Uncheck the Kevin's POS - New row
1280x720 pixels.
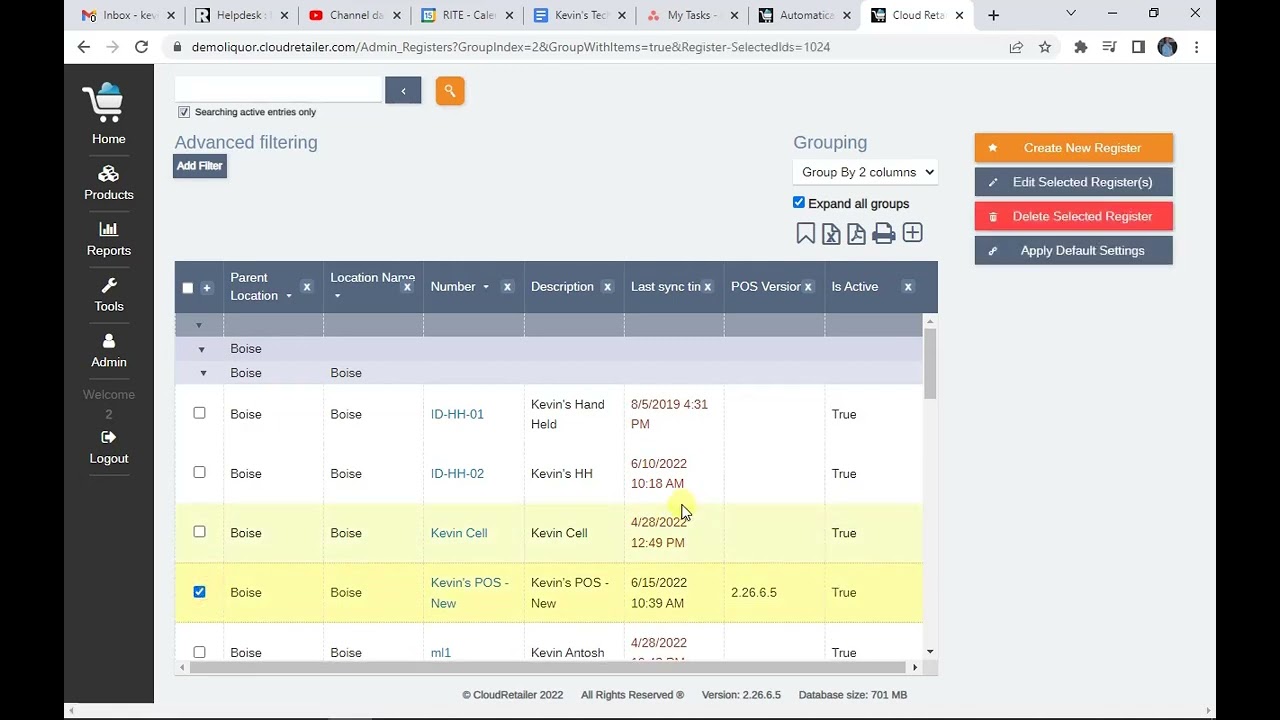(199, 592)
